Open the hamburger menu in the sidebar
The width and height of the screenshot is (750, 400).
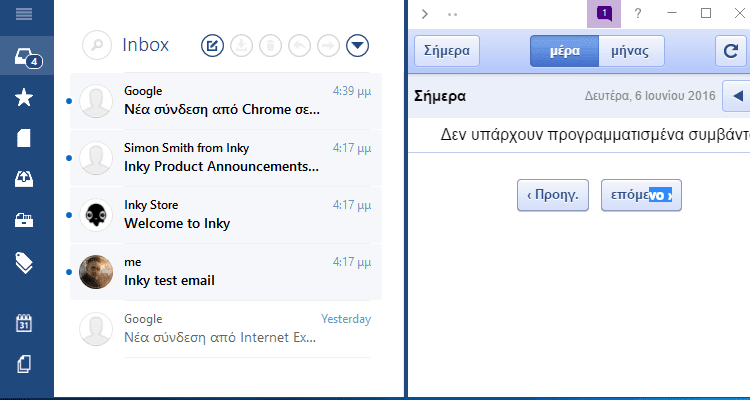(24, 14)
